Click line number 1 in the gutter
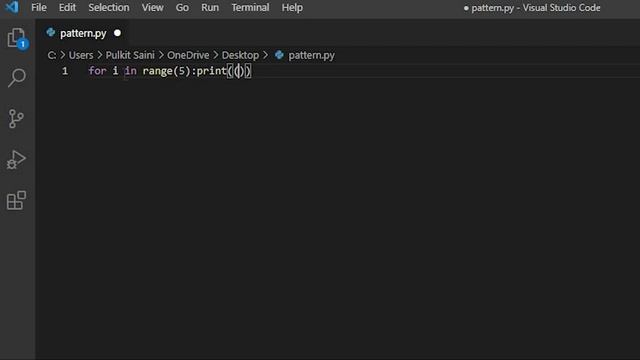 tap(65, 71)
